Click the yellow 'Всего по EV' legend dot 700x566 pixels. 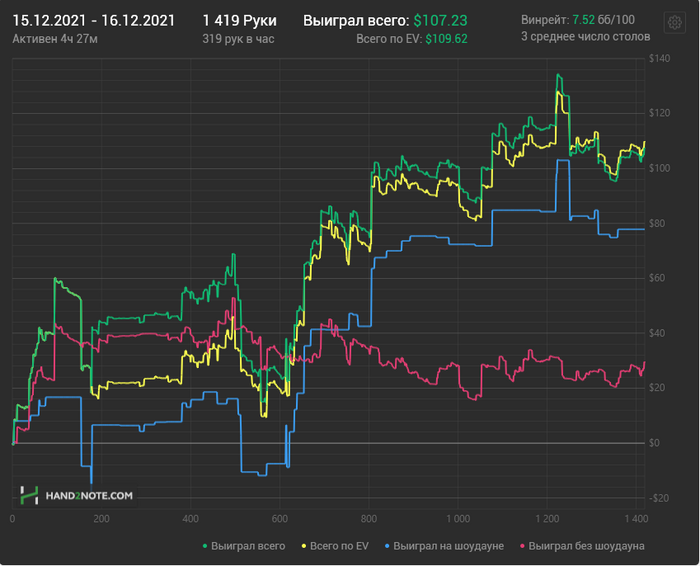point(304,546)
